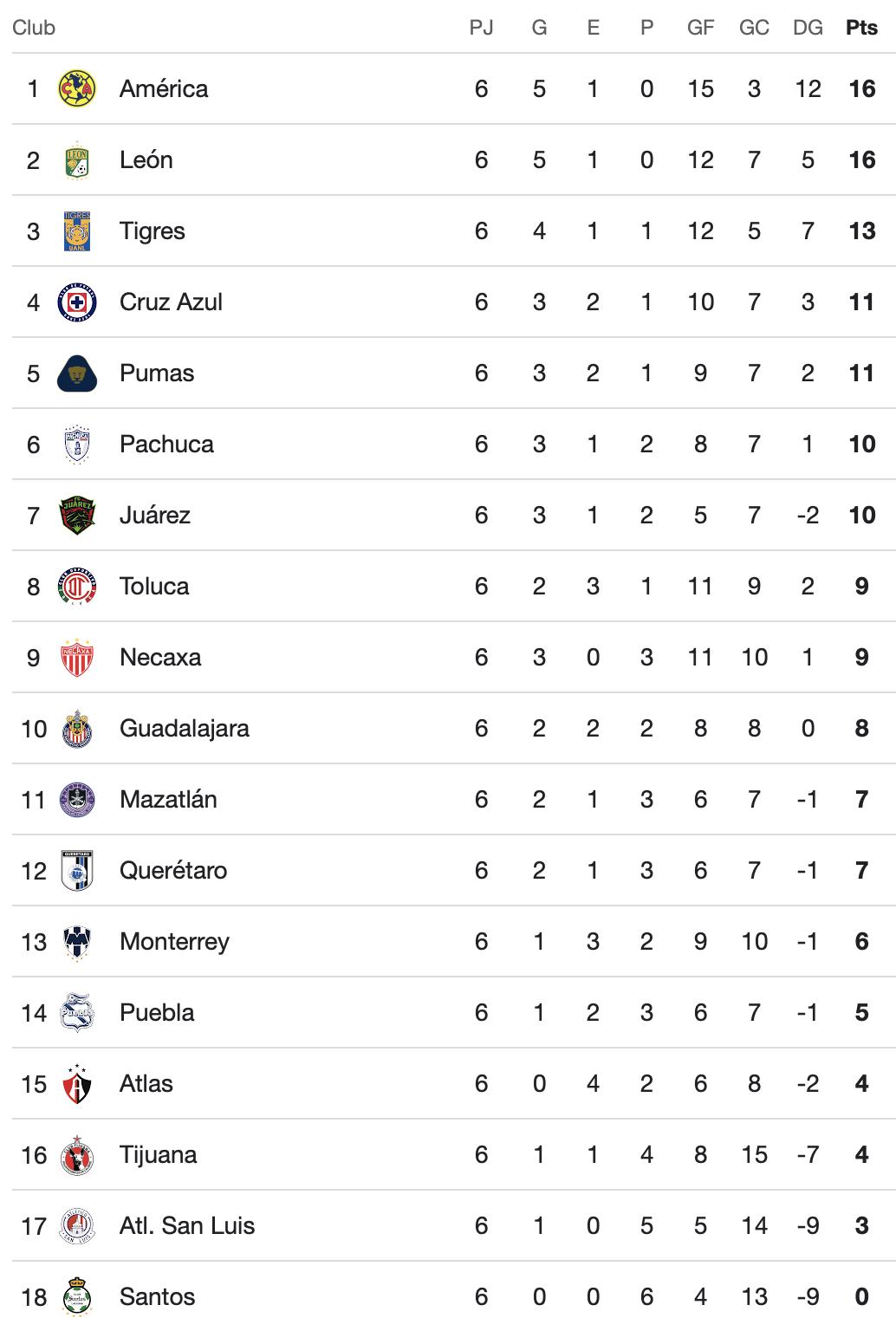Click the DG column header
Screen dimensions: 896x1331
pos(808,28)
